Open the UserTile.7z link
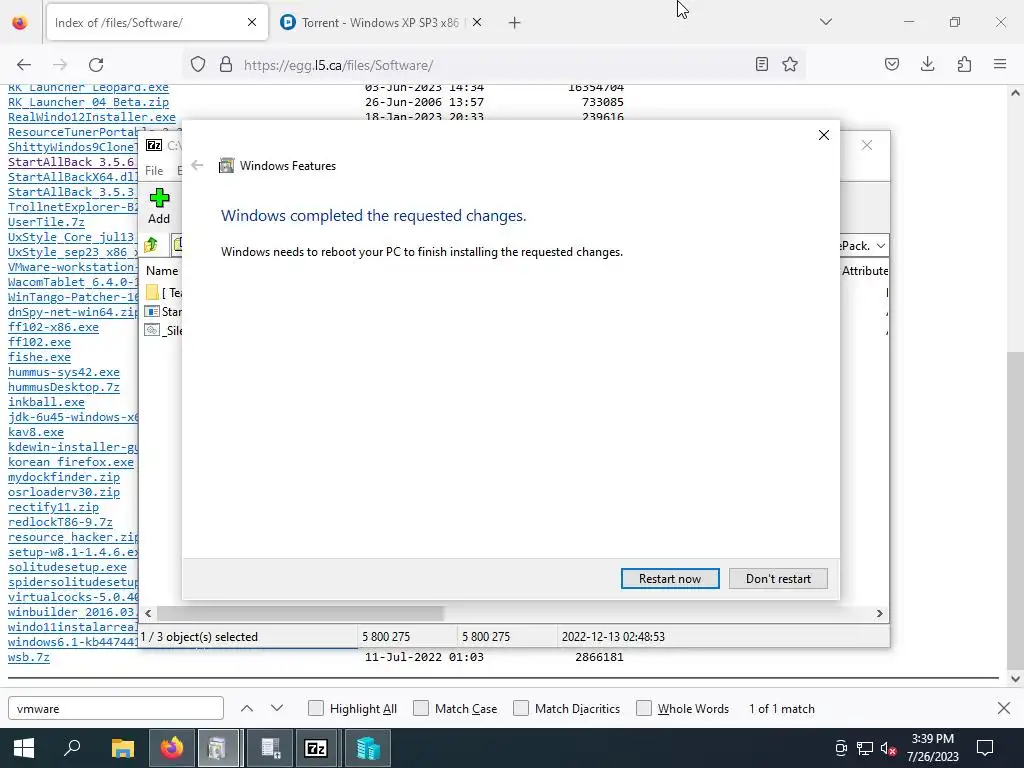The height and width of the screenshot is (768, 1024). 46,222
